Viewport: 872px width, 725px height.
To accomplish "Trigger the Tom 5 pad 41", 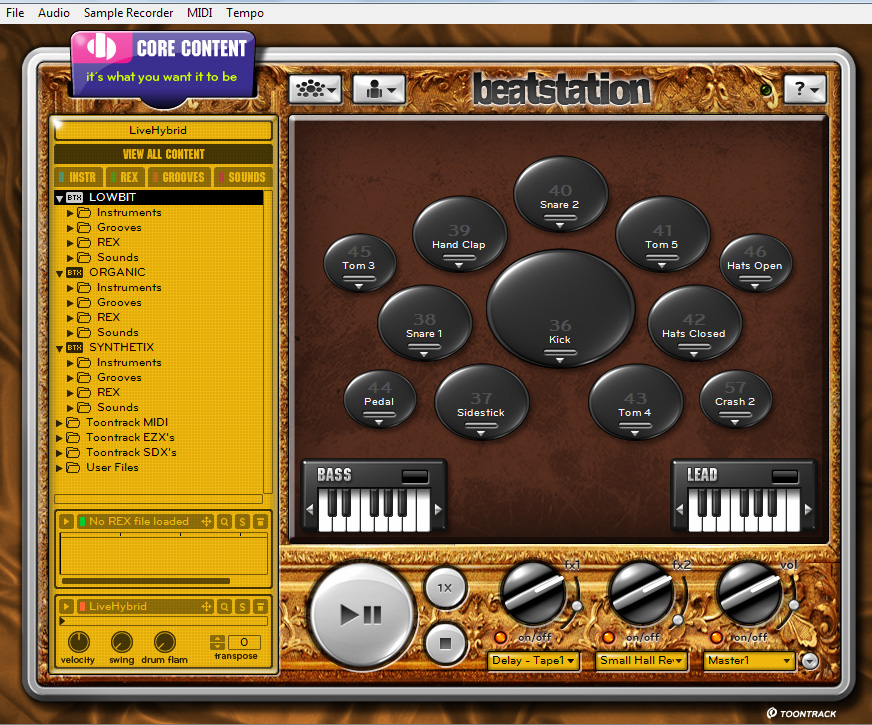I will [x=662, y=234].
